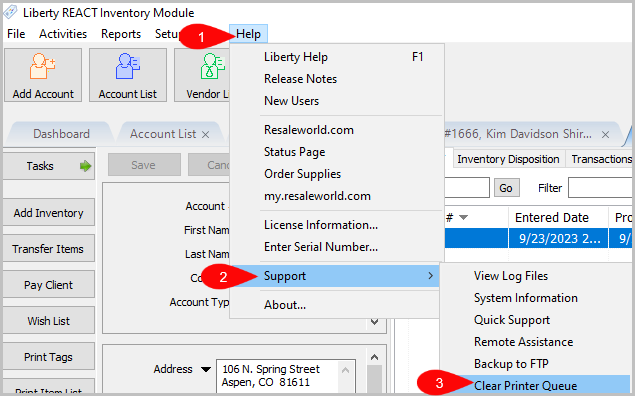Open the File menu

click(x=16, y=34)
